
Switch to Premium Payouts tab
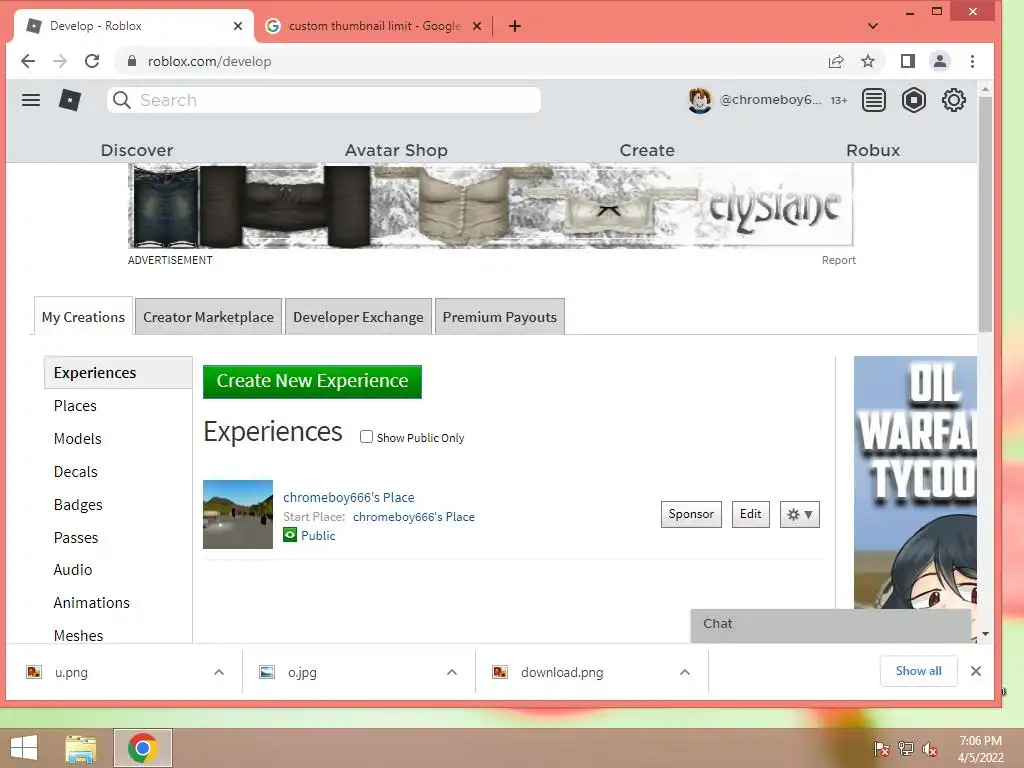(x=500, y=317)
